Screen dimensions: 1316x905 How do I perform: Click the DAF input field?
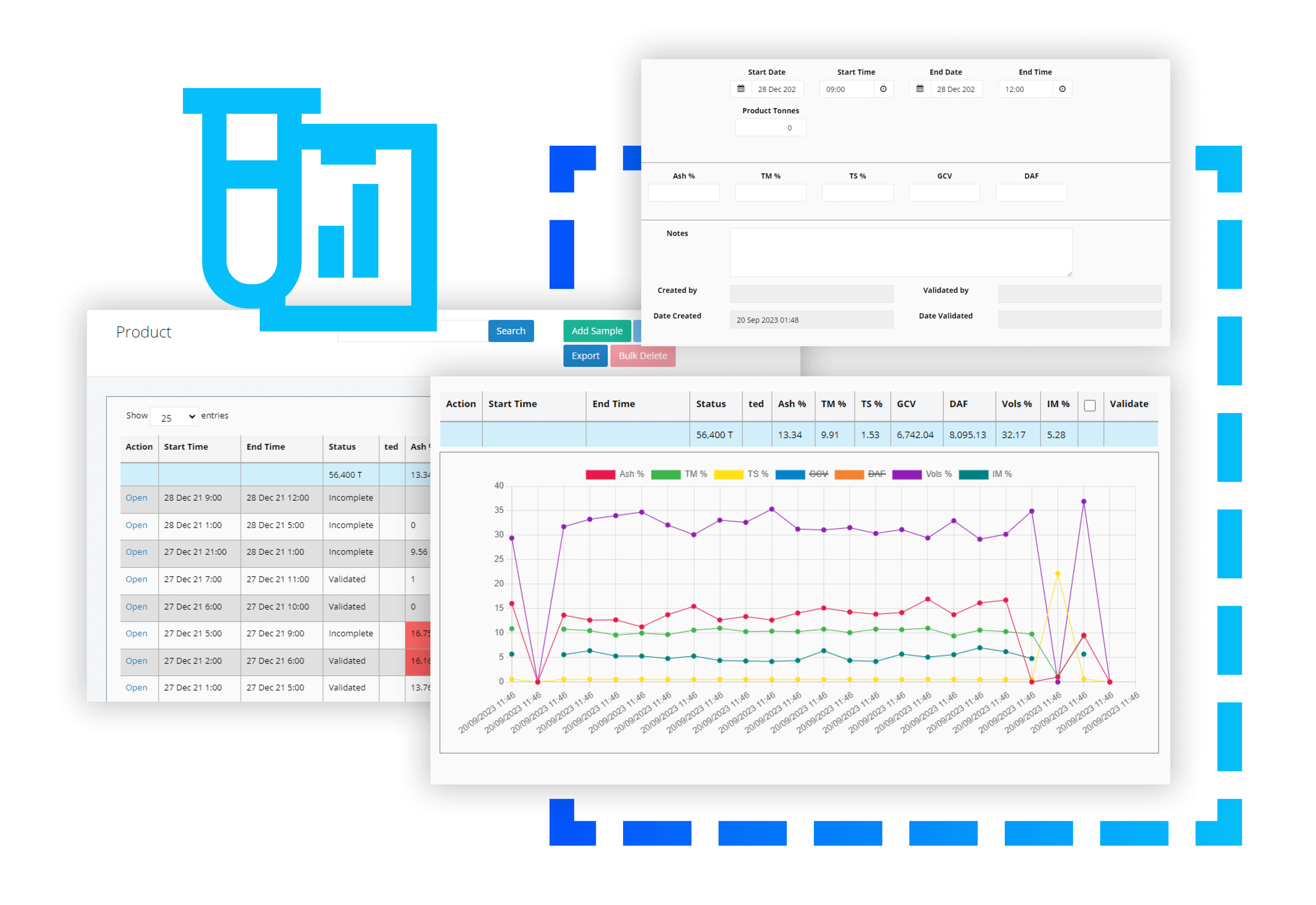[1031, 193]
